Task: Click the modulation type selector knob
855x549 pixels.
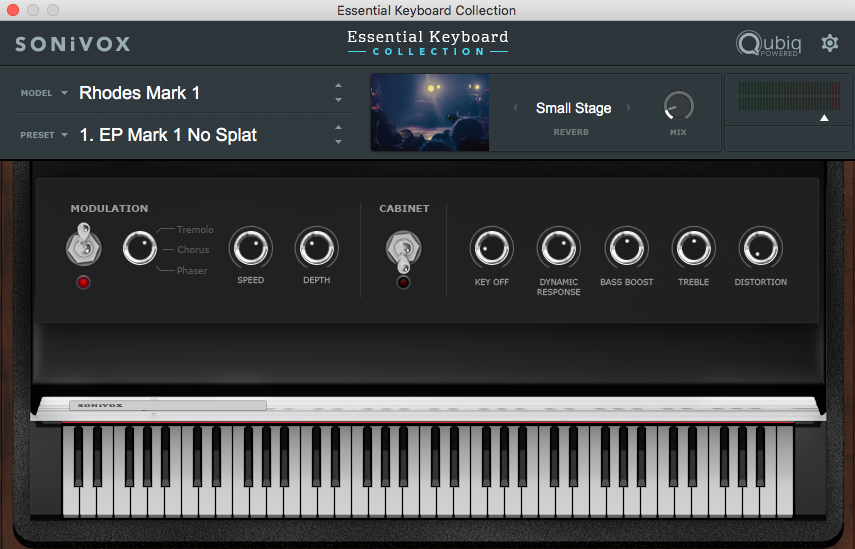Action: click(x=141, y=248)
